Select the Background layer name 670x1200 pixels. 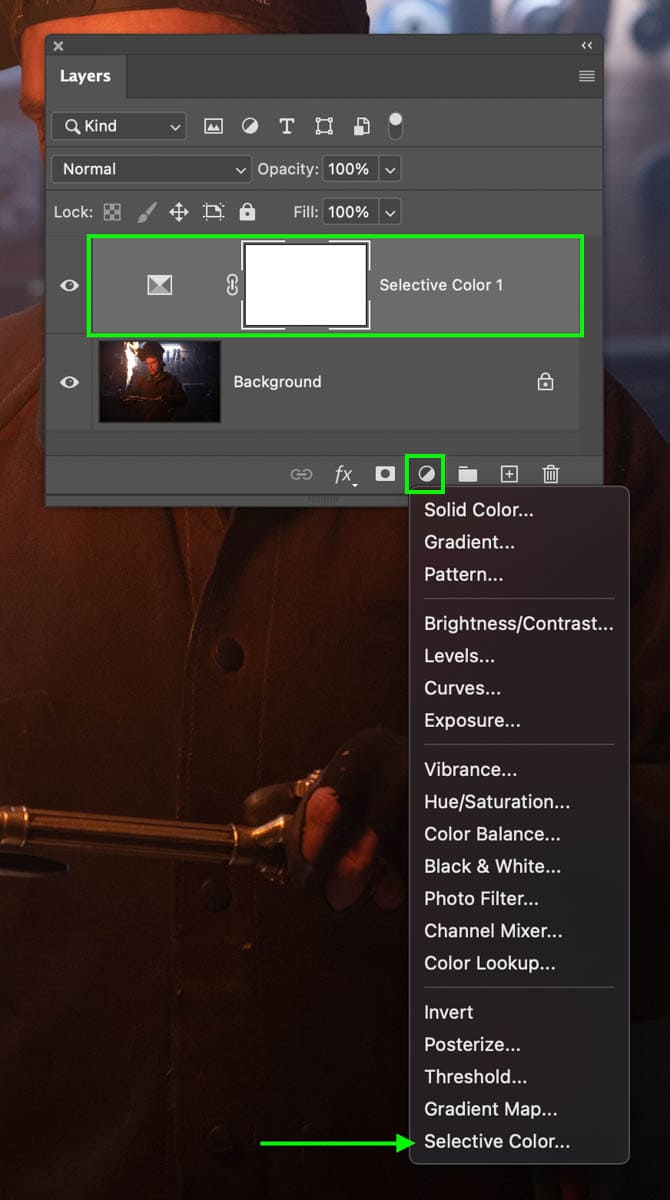point(277,382)
